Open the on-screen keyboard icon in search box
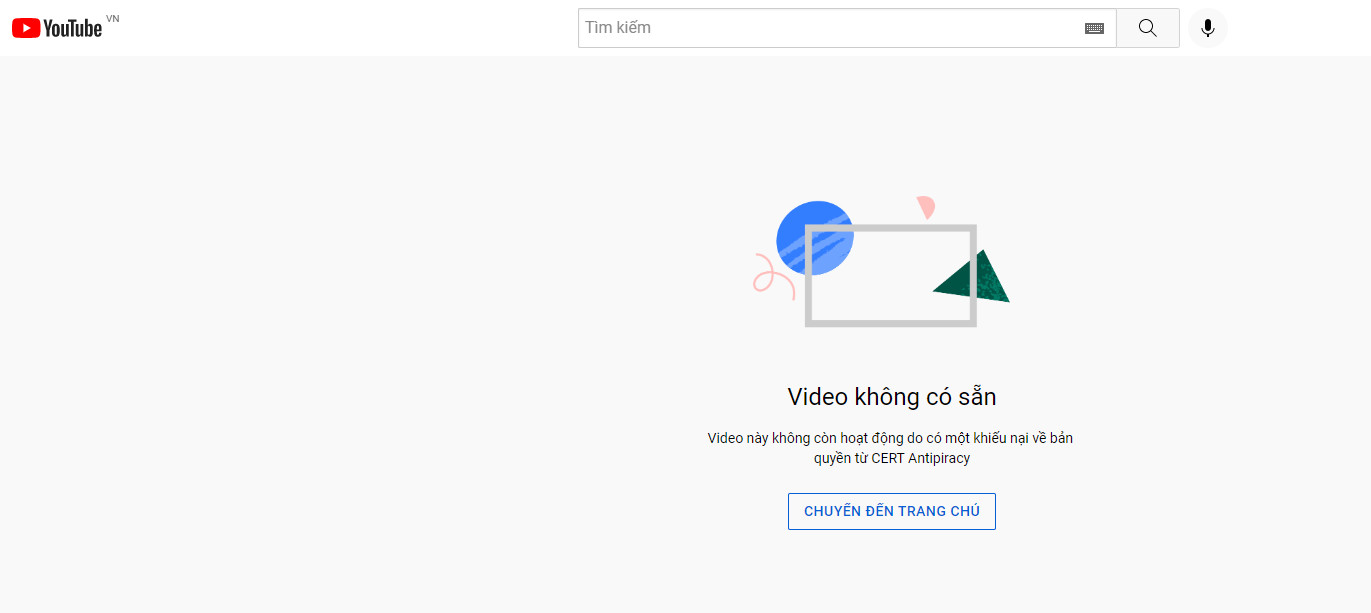Image resolution: width=1371 pixels, height=613 pixels. [1094, 29]
